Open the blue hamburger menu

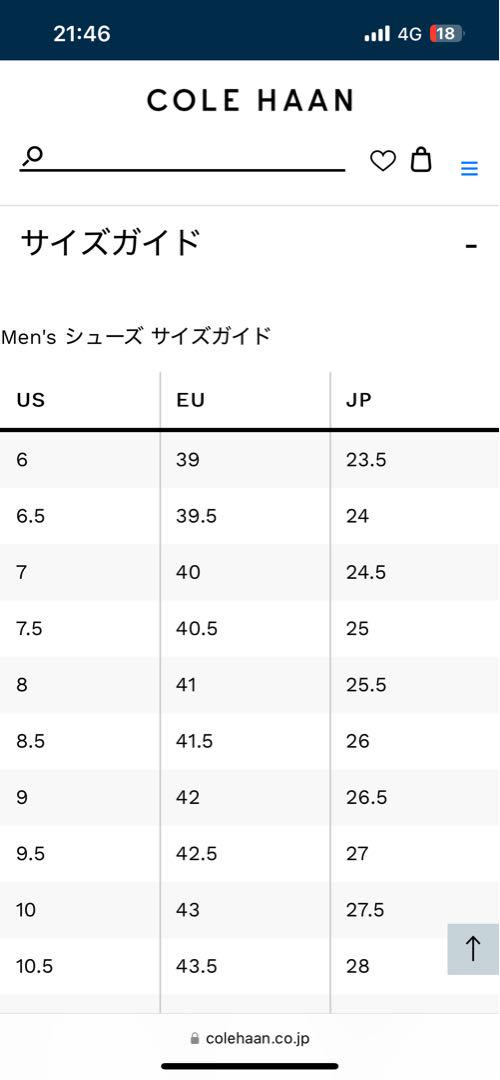click(x=469, y=168)
